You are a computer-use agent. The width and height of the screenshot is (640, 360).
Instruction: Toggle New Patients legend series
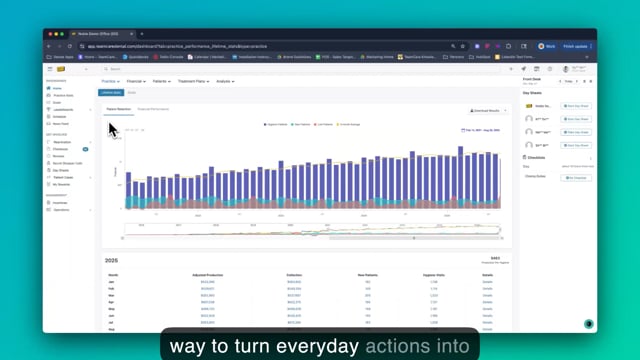coord(300,124)
